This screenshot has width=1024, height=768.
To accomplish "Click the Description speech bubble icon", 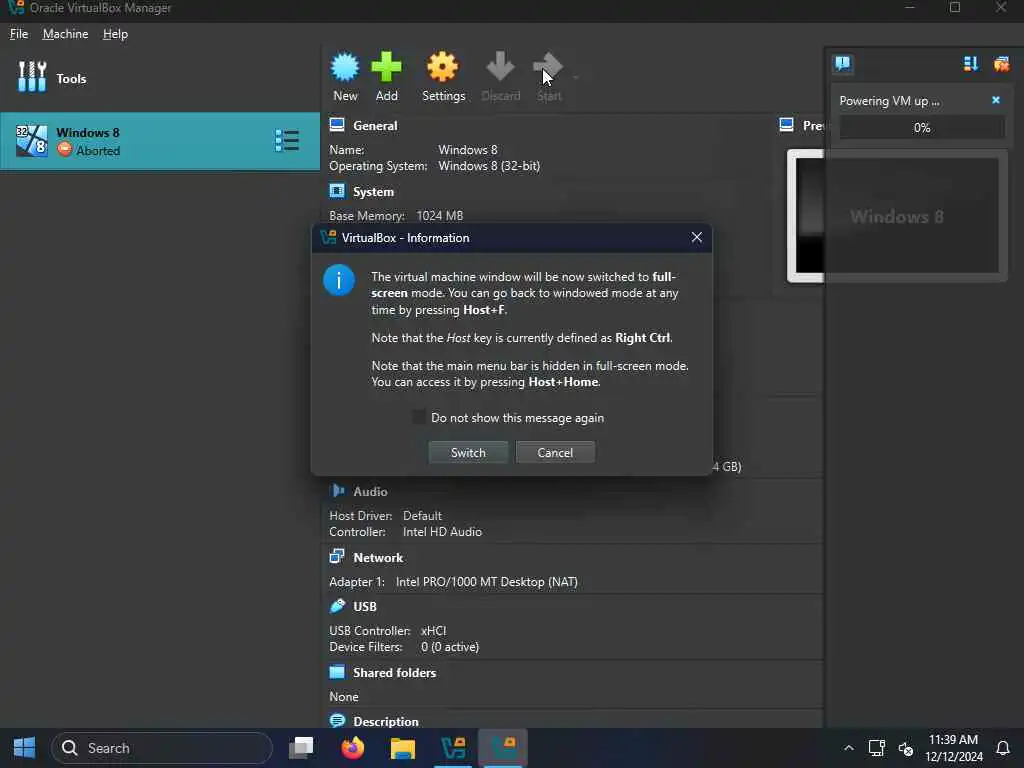I will [x=337, y=720].
